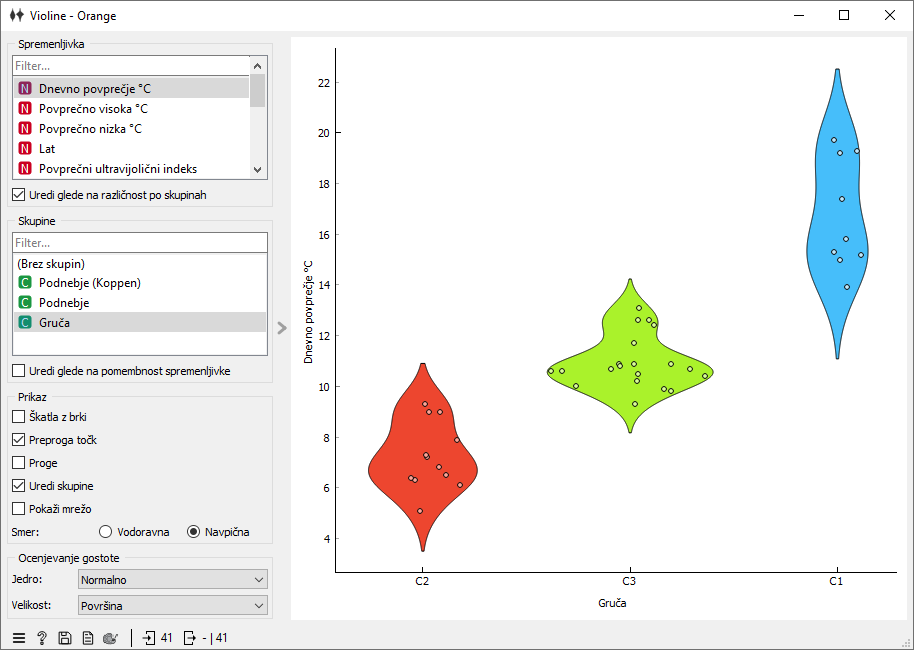Open the hamburger menu in status bar
914x650 pixels.
(19, 638)
